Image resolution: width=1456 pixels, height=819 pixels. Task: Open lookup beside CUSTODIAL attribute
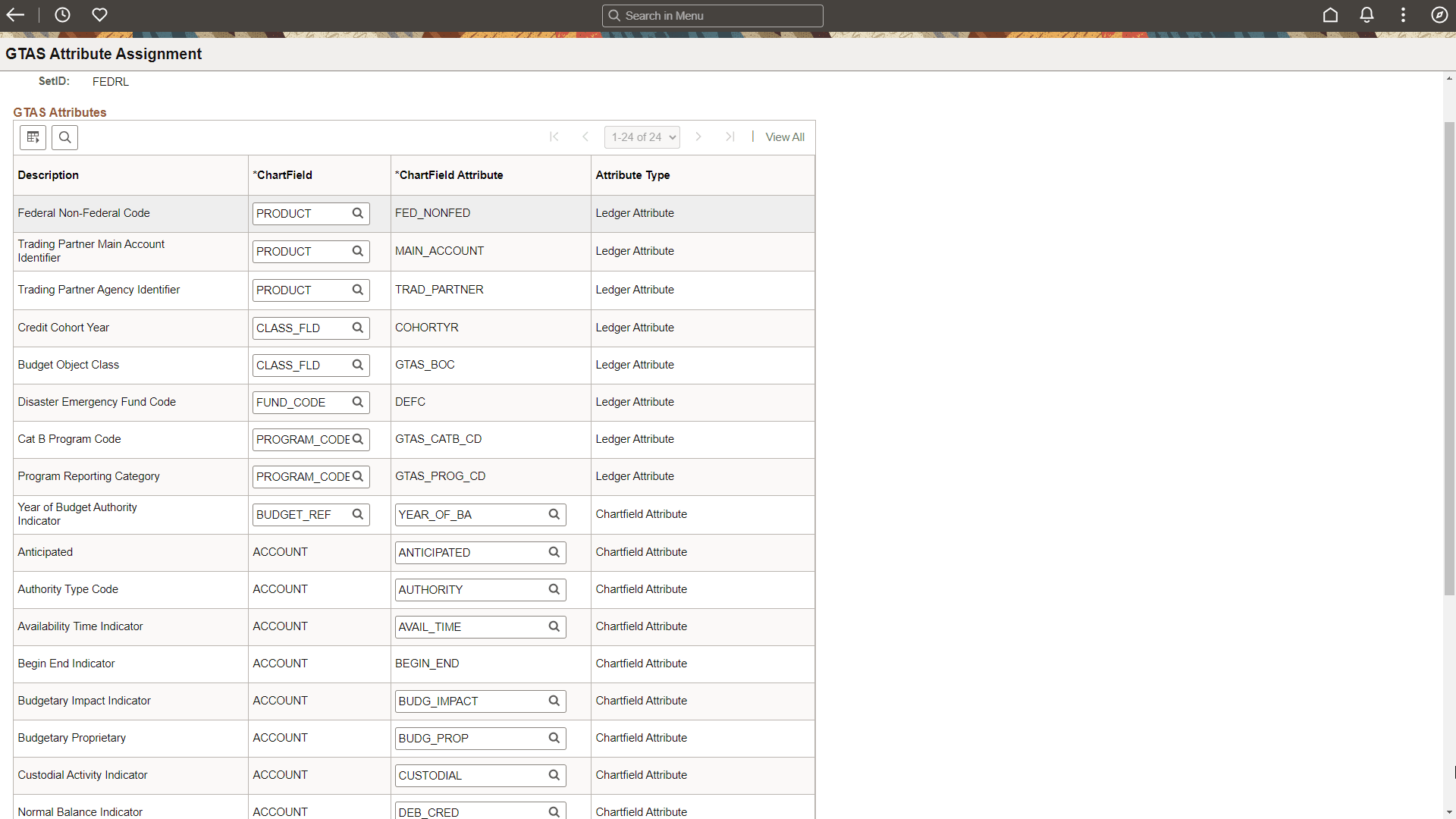tap(554, 775)
